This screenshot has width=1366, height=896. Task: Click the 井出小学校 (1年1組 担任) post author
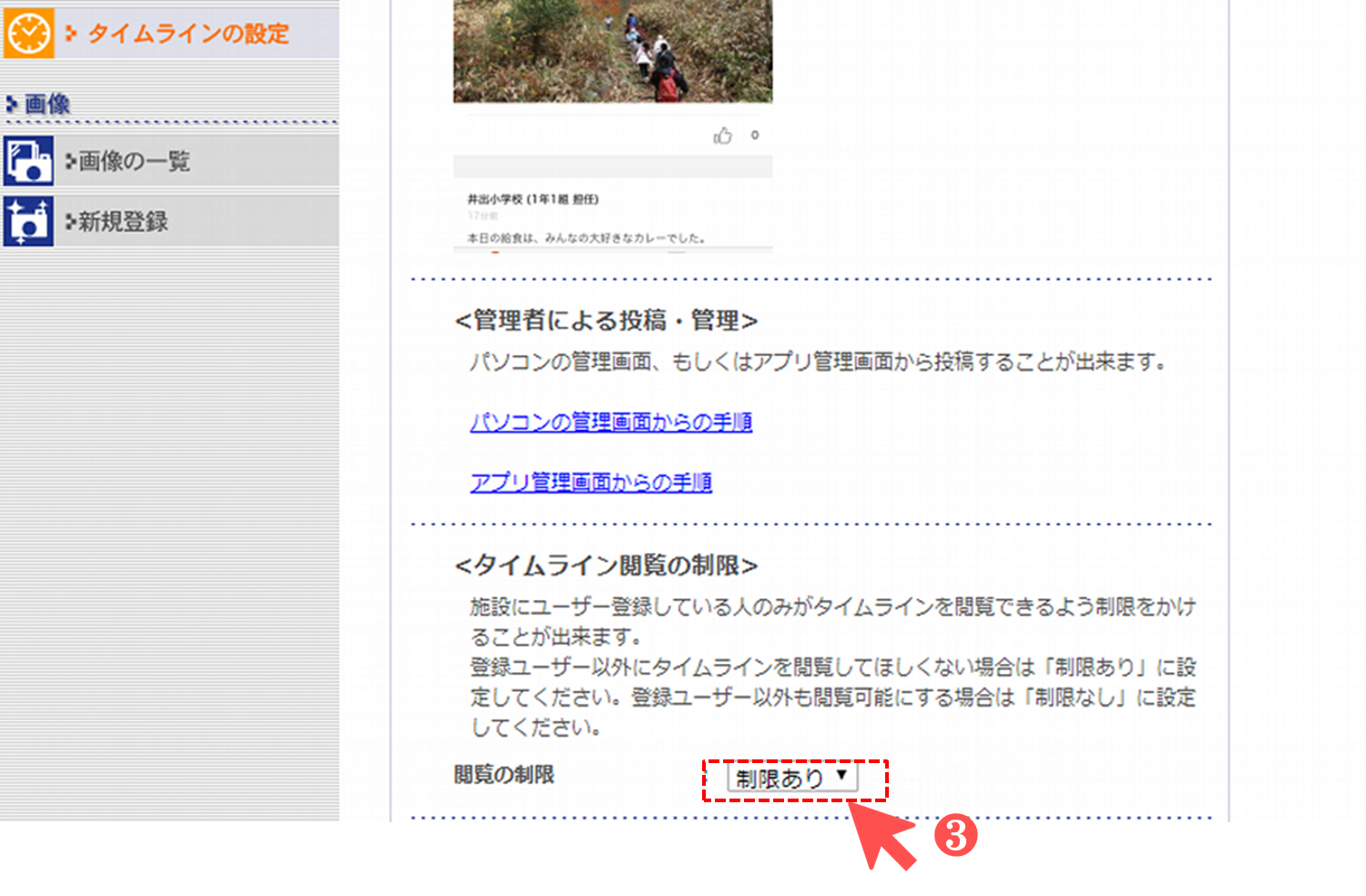tap(533, 199)
